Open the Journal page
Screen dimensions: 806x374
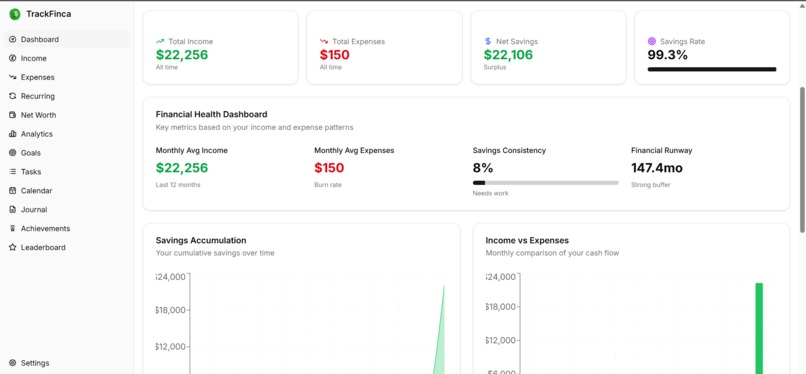67,210
